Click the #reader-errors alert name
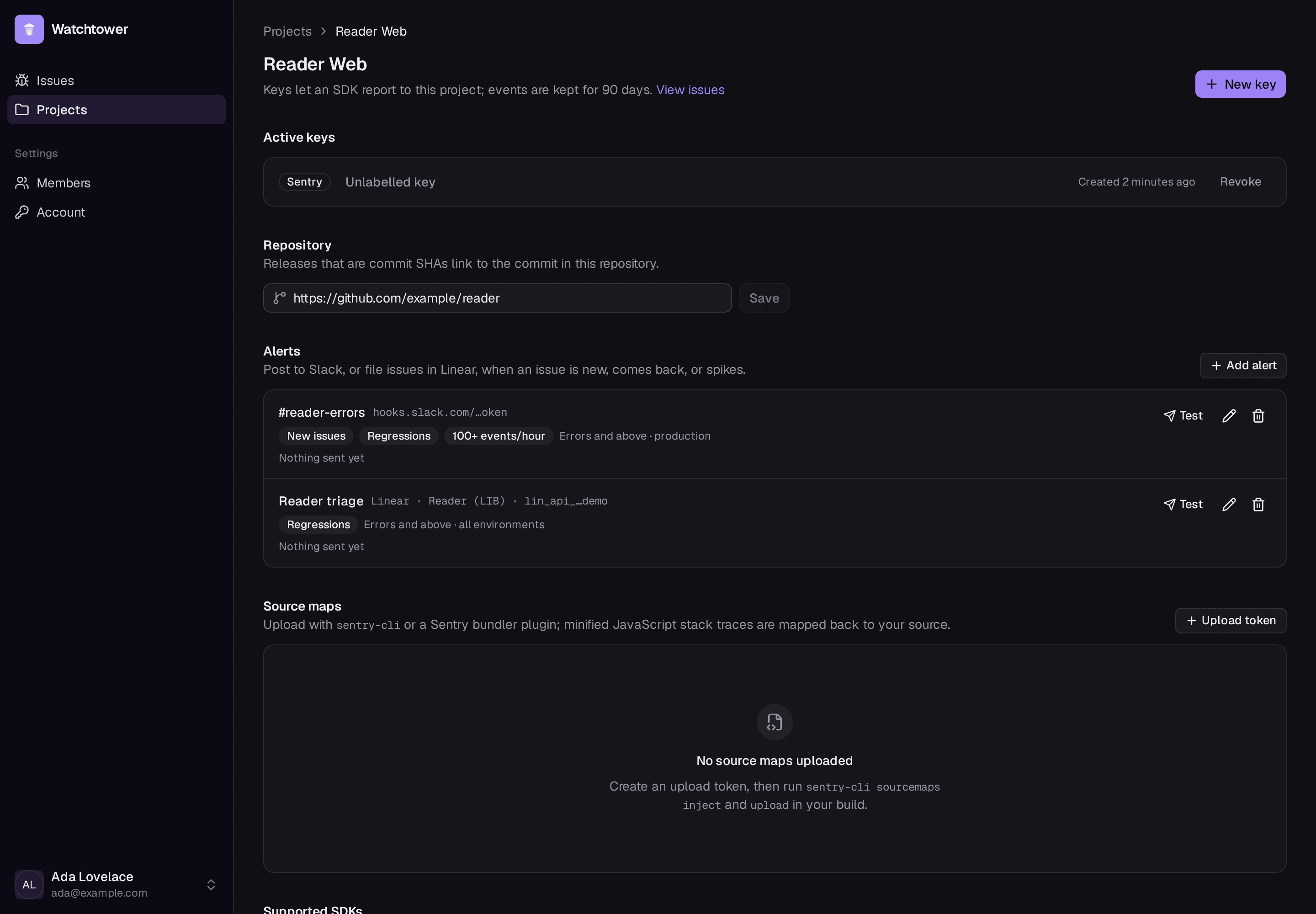The image size is (1316, 914). click(x=322, y=413)
